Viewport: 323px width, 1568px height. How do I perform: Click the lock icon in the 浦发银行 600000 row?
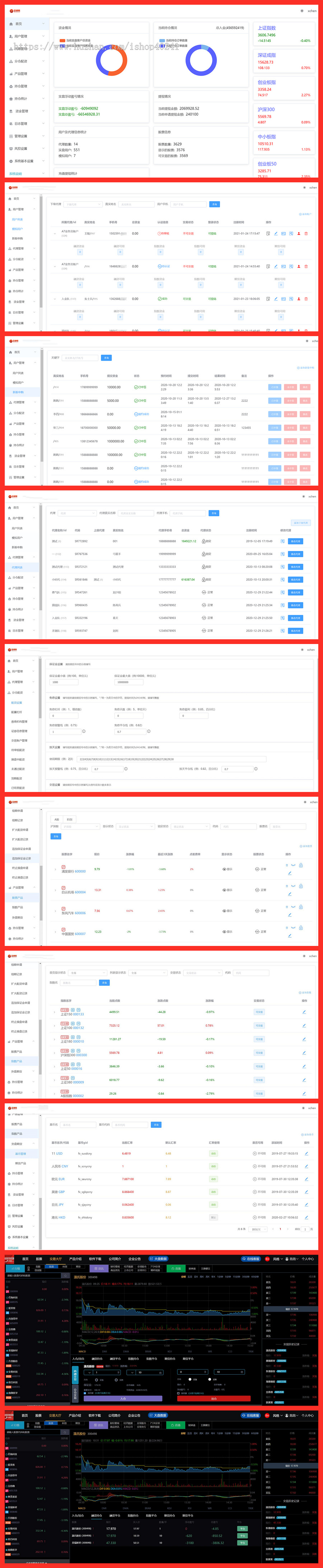pyautogui.click(x=300, y=865)
